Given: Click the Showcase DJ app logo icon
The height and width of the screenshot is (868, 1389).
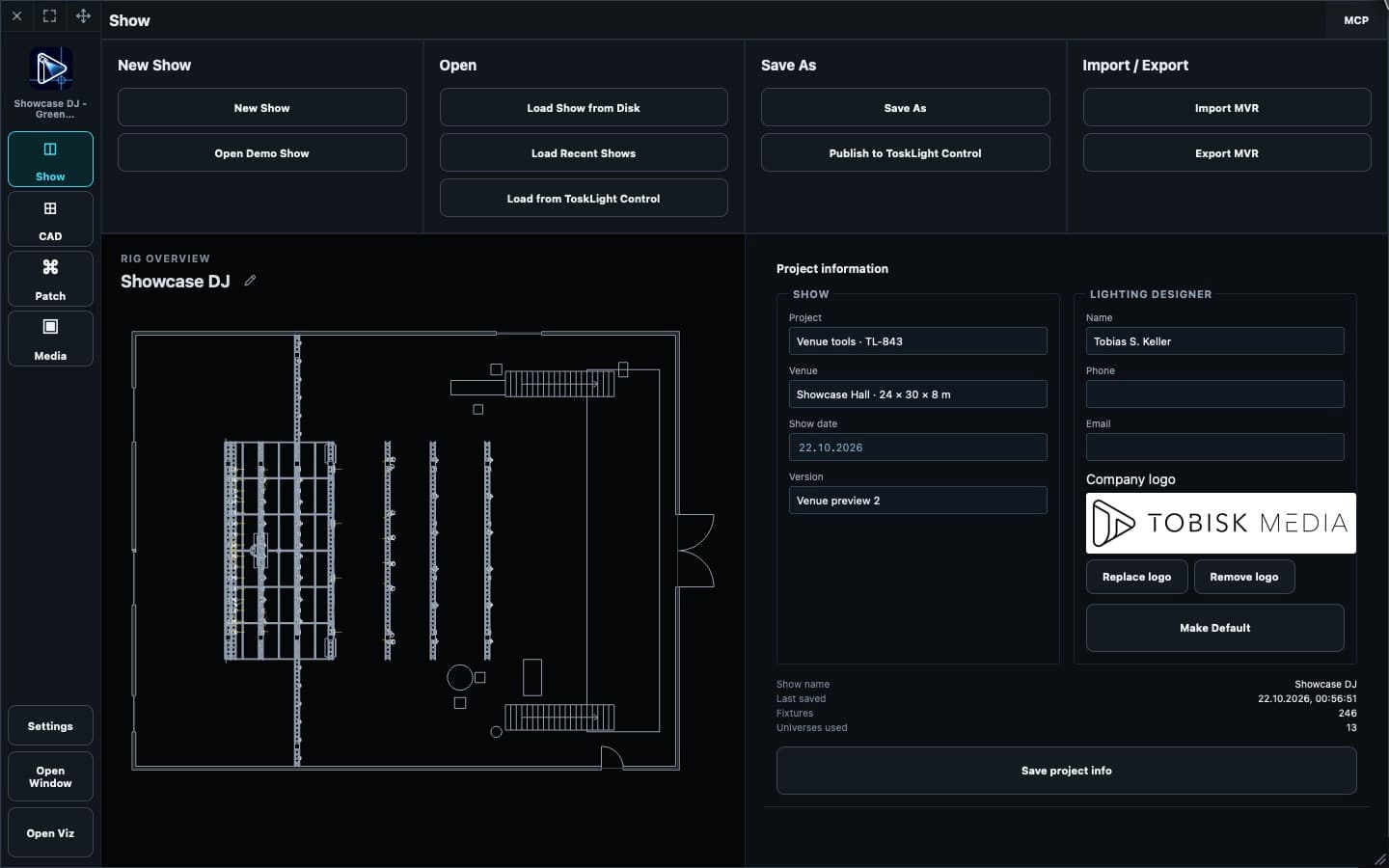Looking at the screenshot, I should tap(51, 69).
